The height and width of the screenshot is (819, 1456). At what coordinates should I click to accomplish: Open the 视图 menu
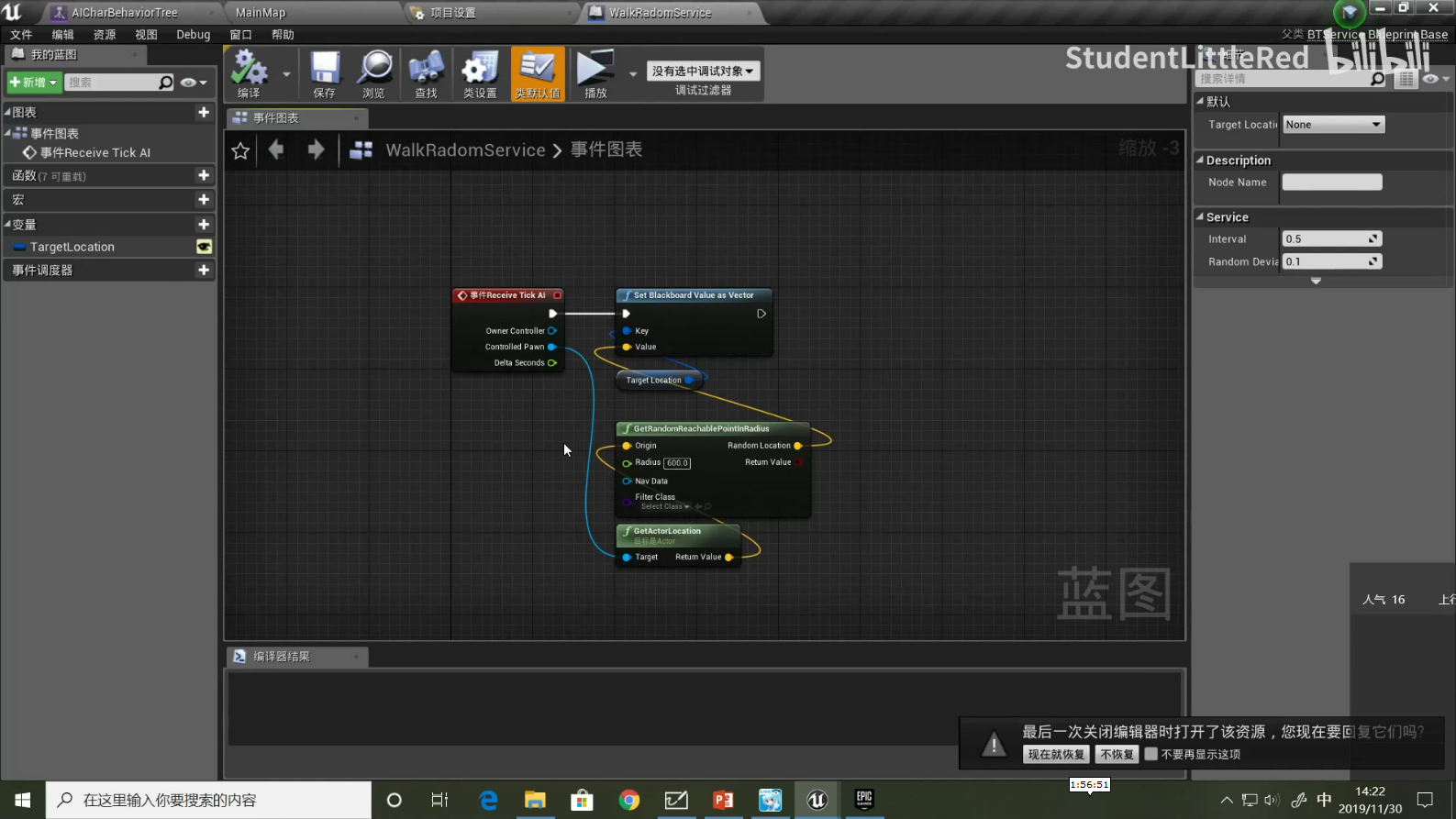click(146, 35)
